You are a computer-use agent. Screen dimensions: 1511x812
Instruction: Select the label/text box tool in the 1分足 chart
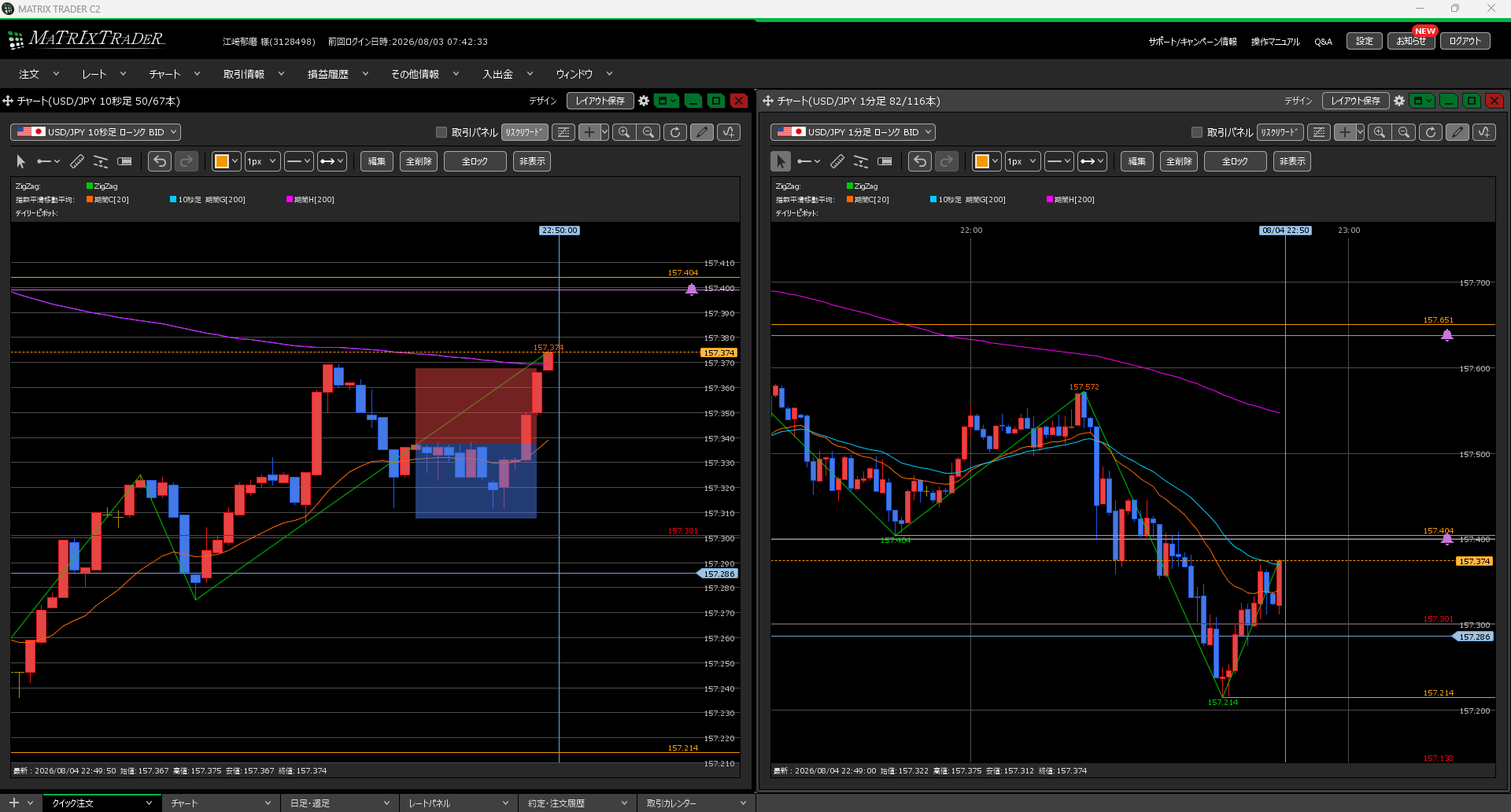(885, 161)
